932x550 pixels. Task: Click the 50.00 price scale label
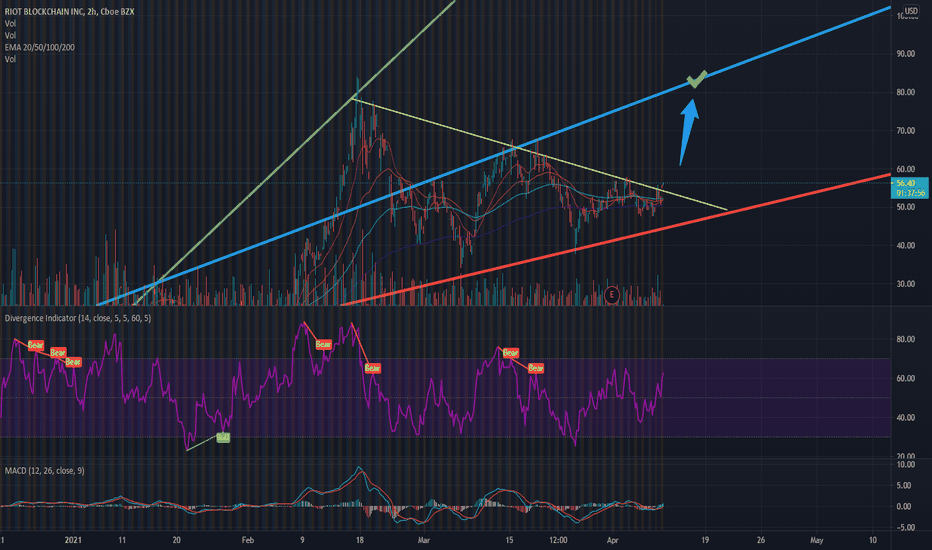(906, 208)
